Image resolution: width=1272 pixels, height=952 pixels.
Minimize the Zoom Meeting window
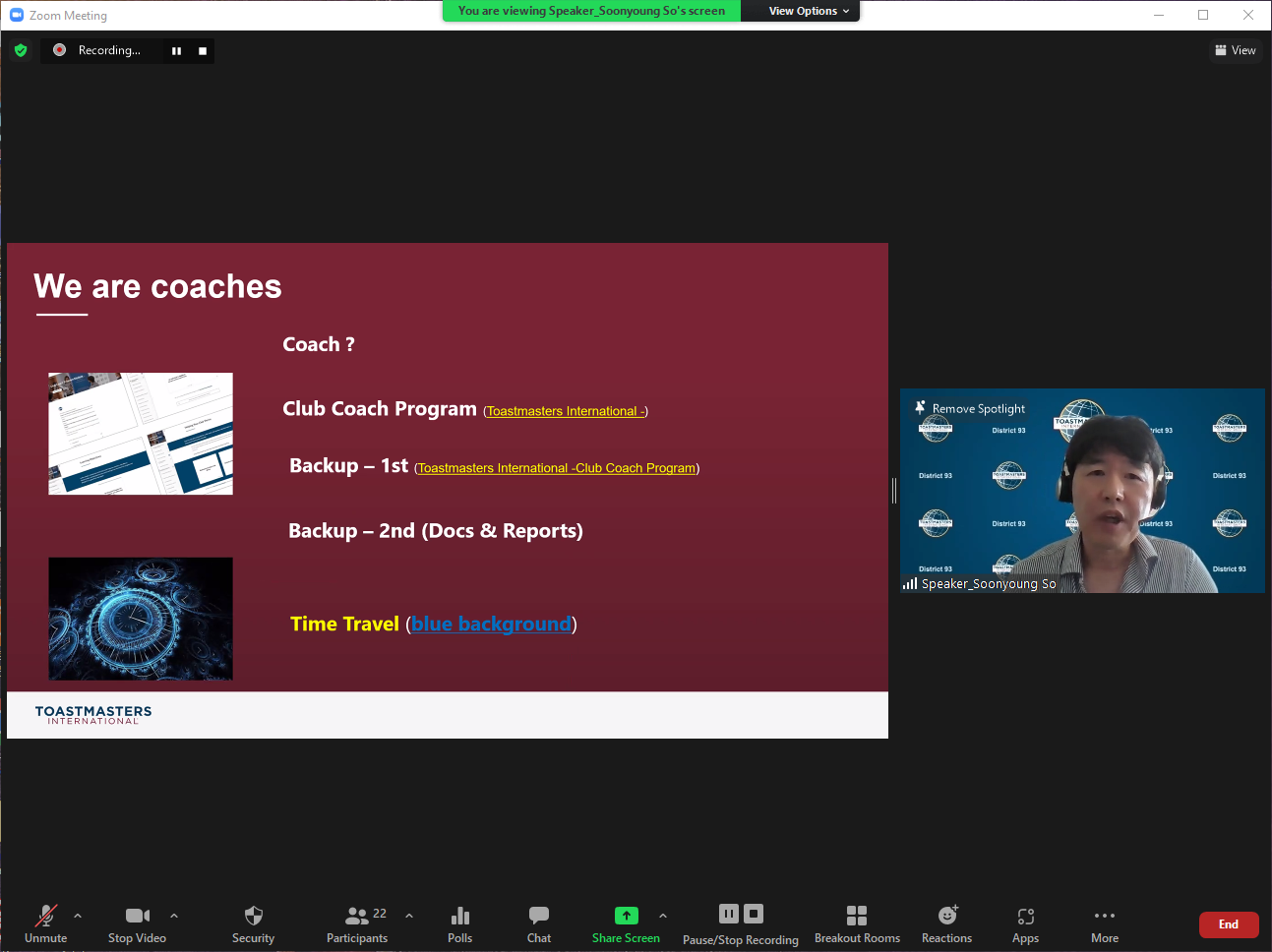click(x=1159, y=15)
